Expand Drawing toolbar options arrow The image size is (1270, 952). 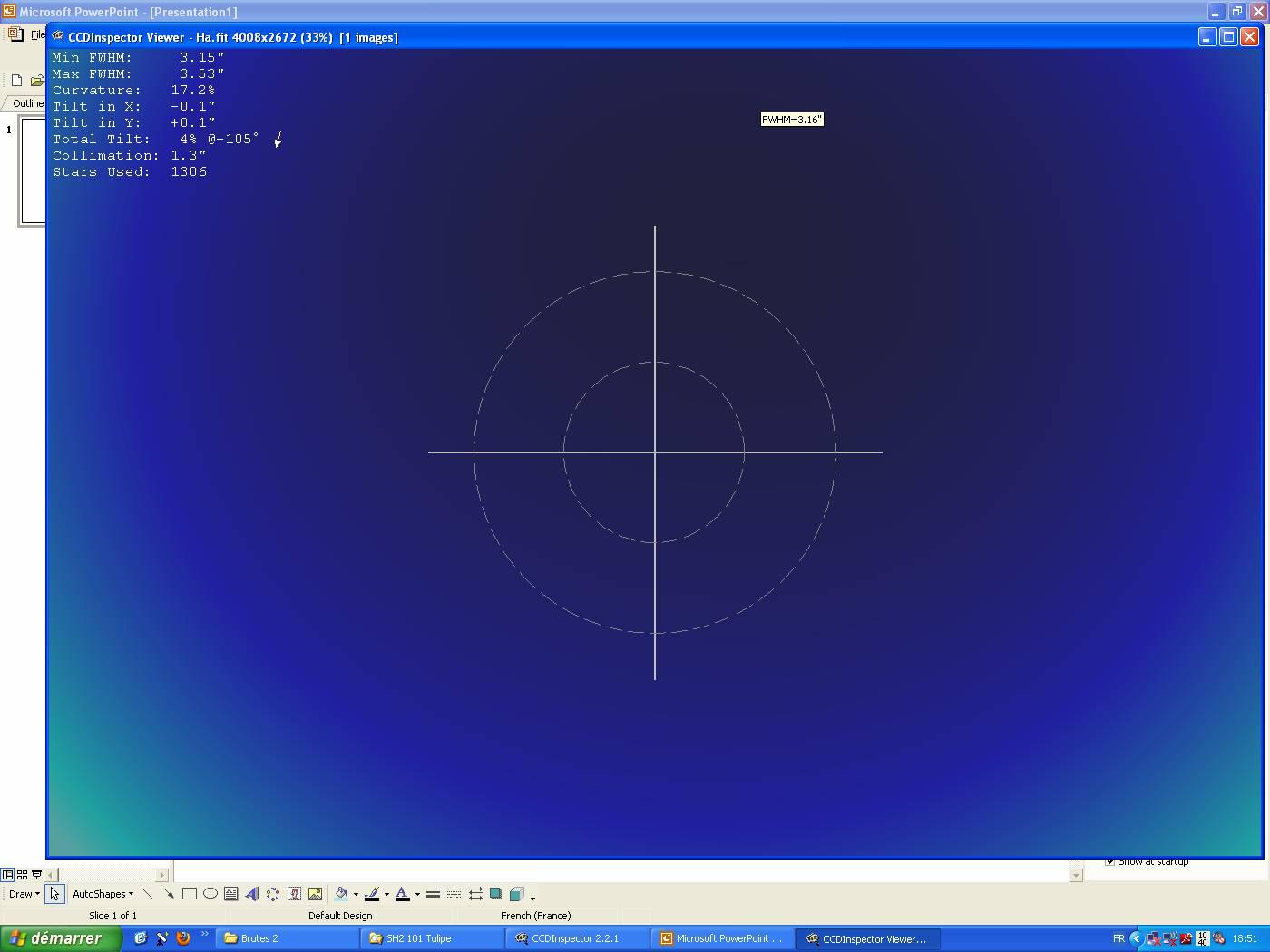click(x=532, y=898)
